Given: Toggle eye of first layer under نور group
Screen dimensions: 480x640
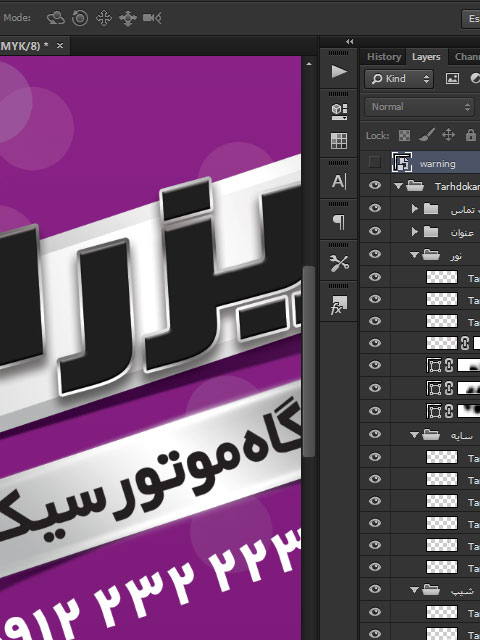Looking at the screenshot, I should tap(375, 277).
